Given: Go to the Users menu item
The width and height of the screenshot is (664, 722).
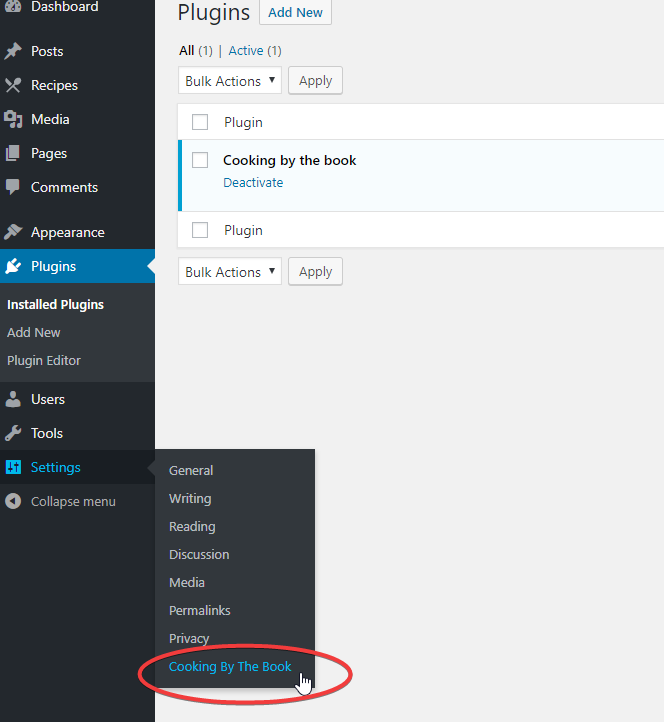Looking at the screenshot, I should pyautogui.click(x=48, y=399).
